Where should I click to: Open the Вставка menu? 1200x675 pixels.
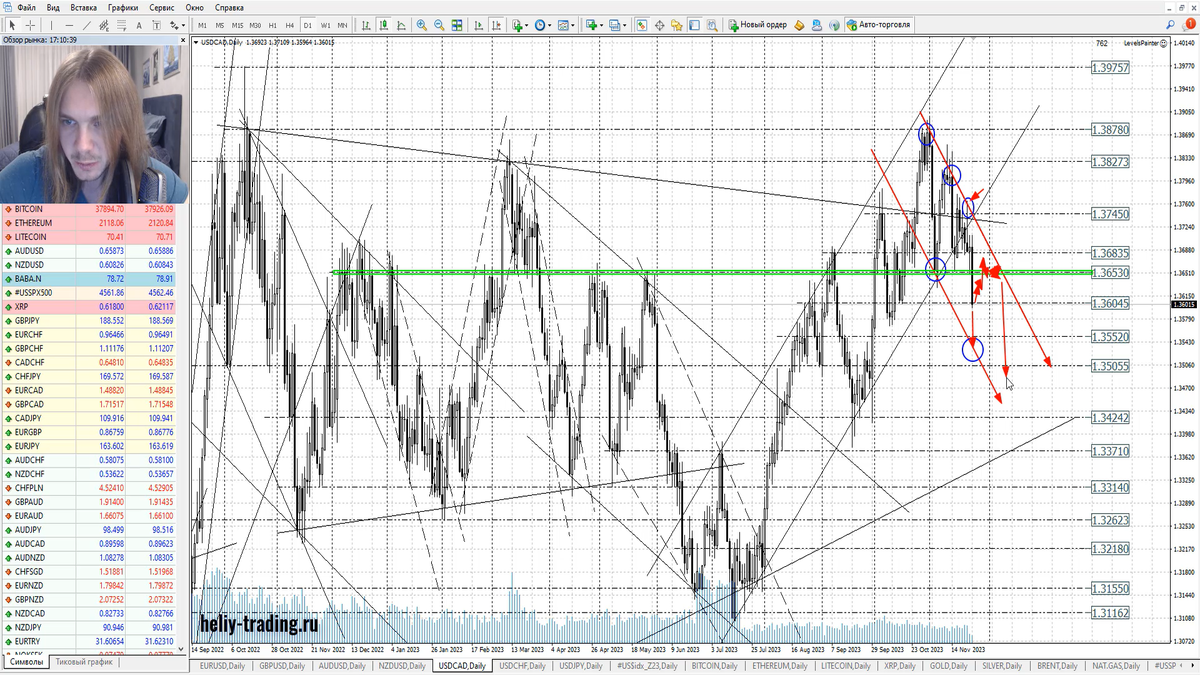84,7
